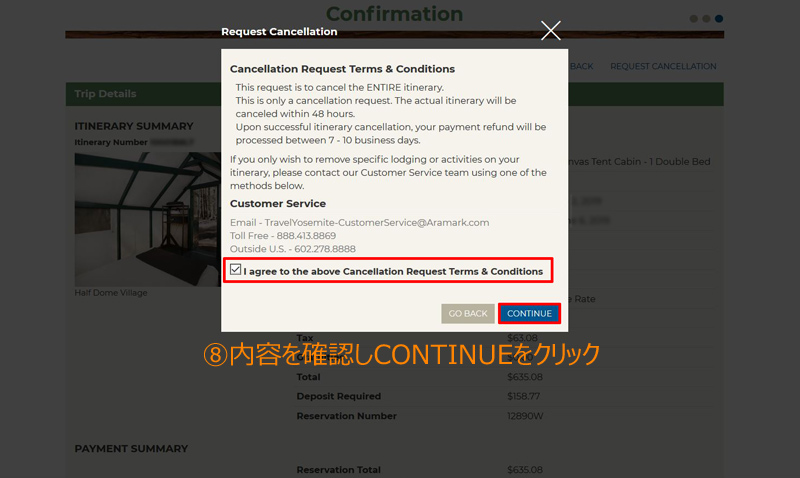Click the GO BACK button
This screenshot has width=800, height=478.
click(467, 313)
